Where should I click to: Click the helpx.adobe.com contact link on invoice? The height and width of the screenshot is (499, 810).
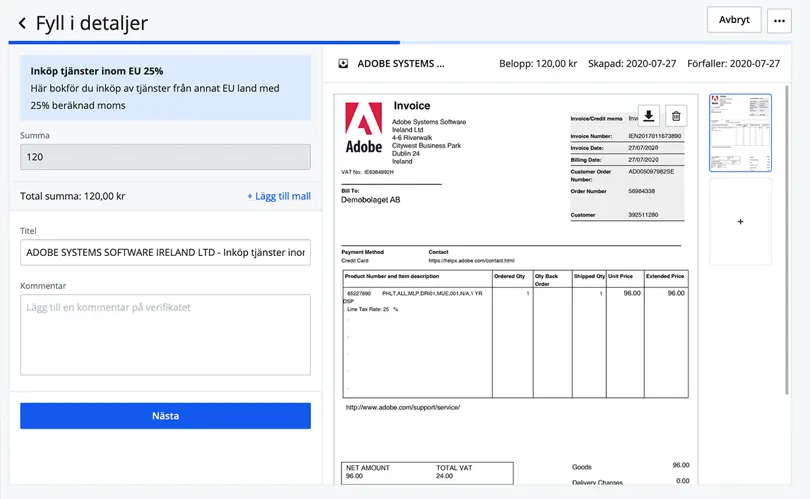pyautogui.click(x=471, y=261)
